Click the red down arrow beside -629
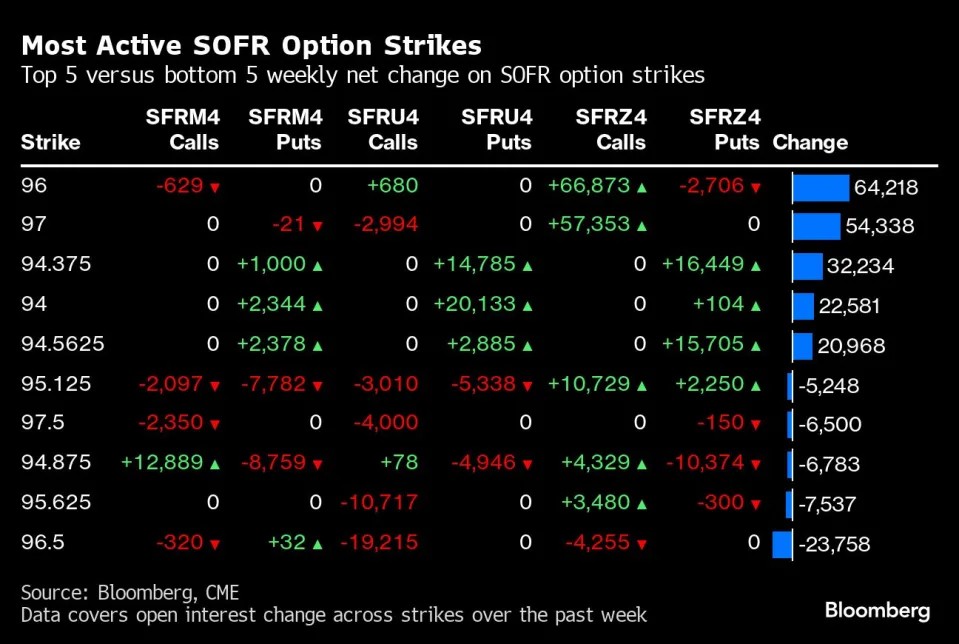959x644 pixels. coord(215,188)
